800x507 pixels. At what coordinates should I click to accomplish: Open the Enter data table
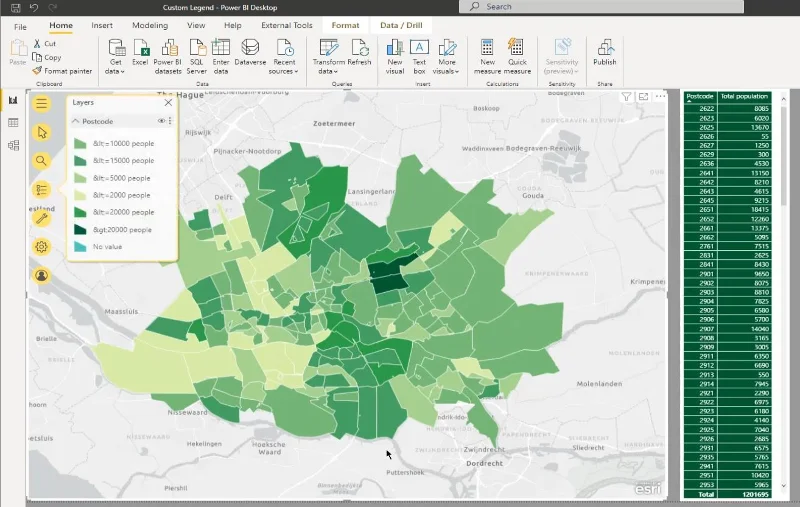click(221, 57)
